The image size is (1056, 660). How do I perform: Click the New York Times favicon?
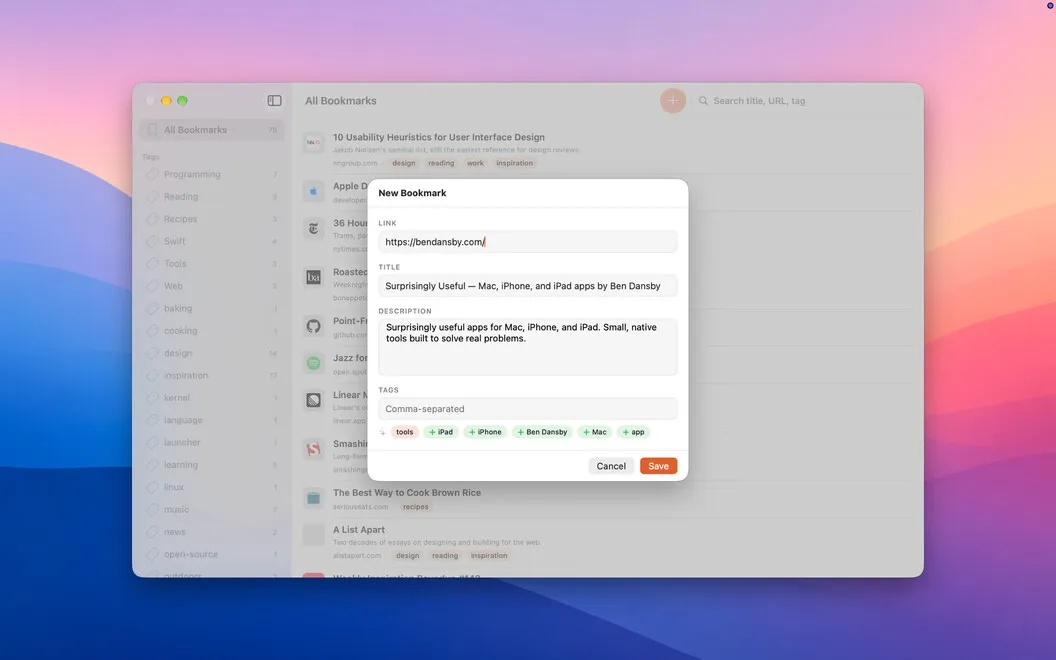(x=313, y=228)
